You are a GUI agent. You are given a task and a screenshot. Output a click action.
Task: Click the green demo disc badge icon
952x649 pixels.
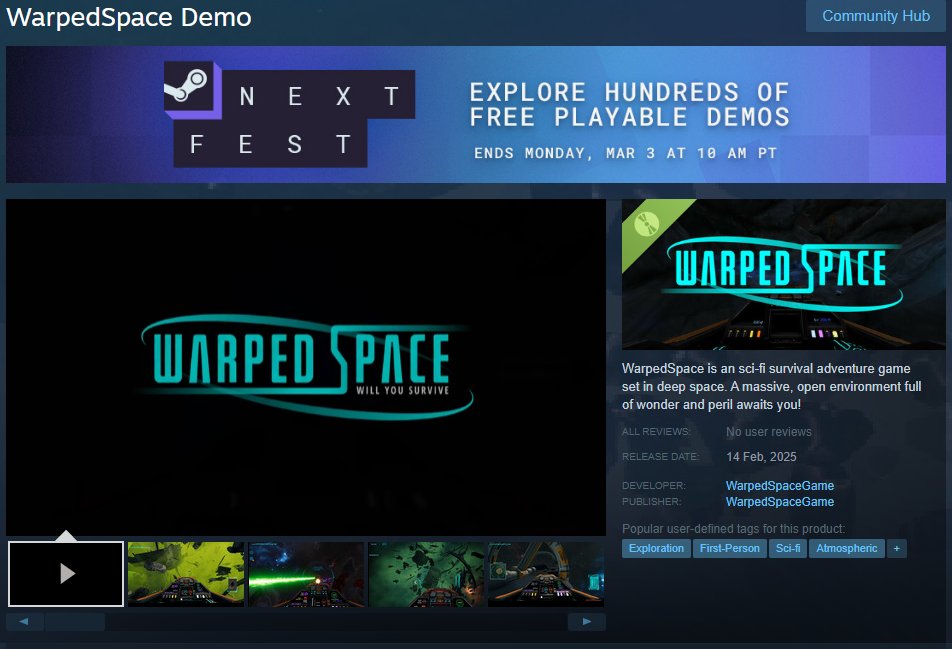(647, 224)
